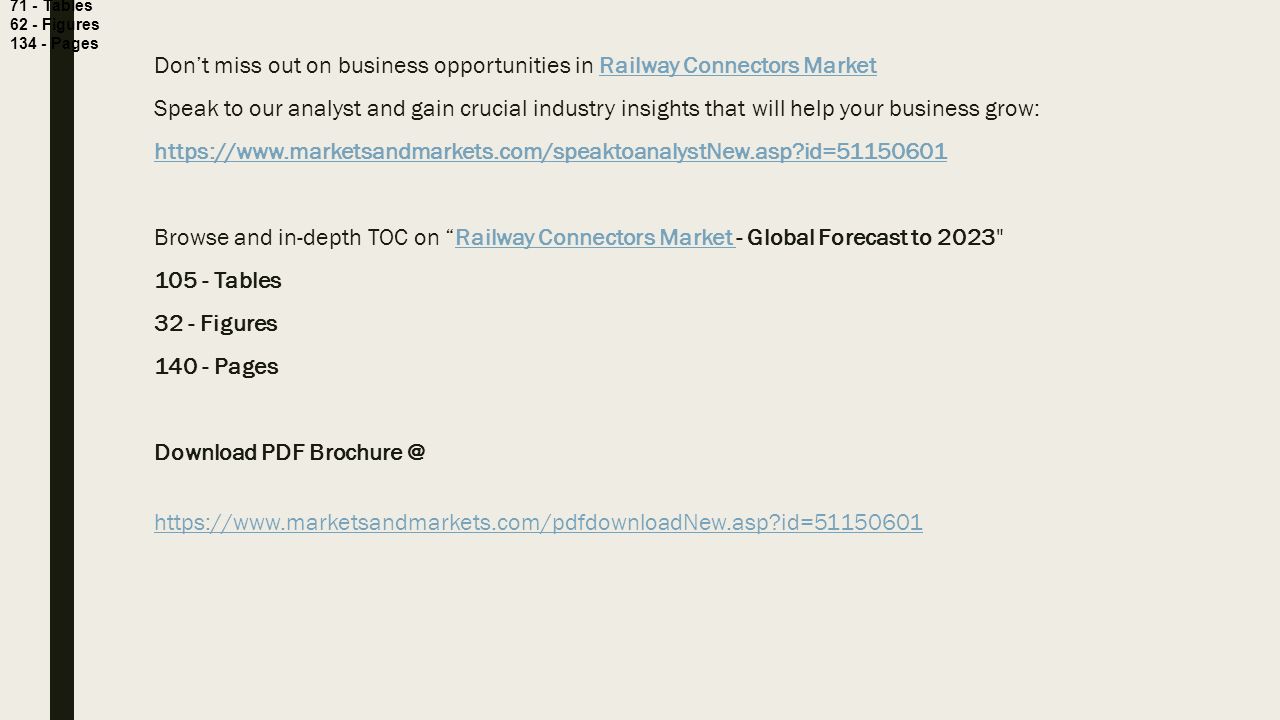Click the "Download PDF Brochure @" heading
This screenshot has height=720, width=1280.
(290, 453)
